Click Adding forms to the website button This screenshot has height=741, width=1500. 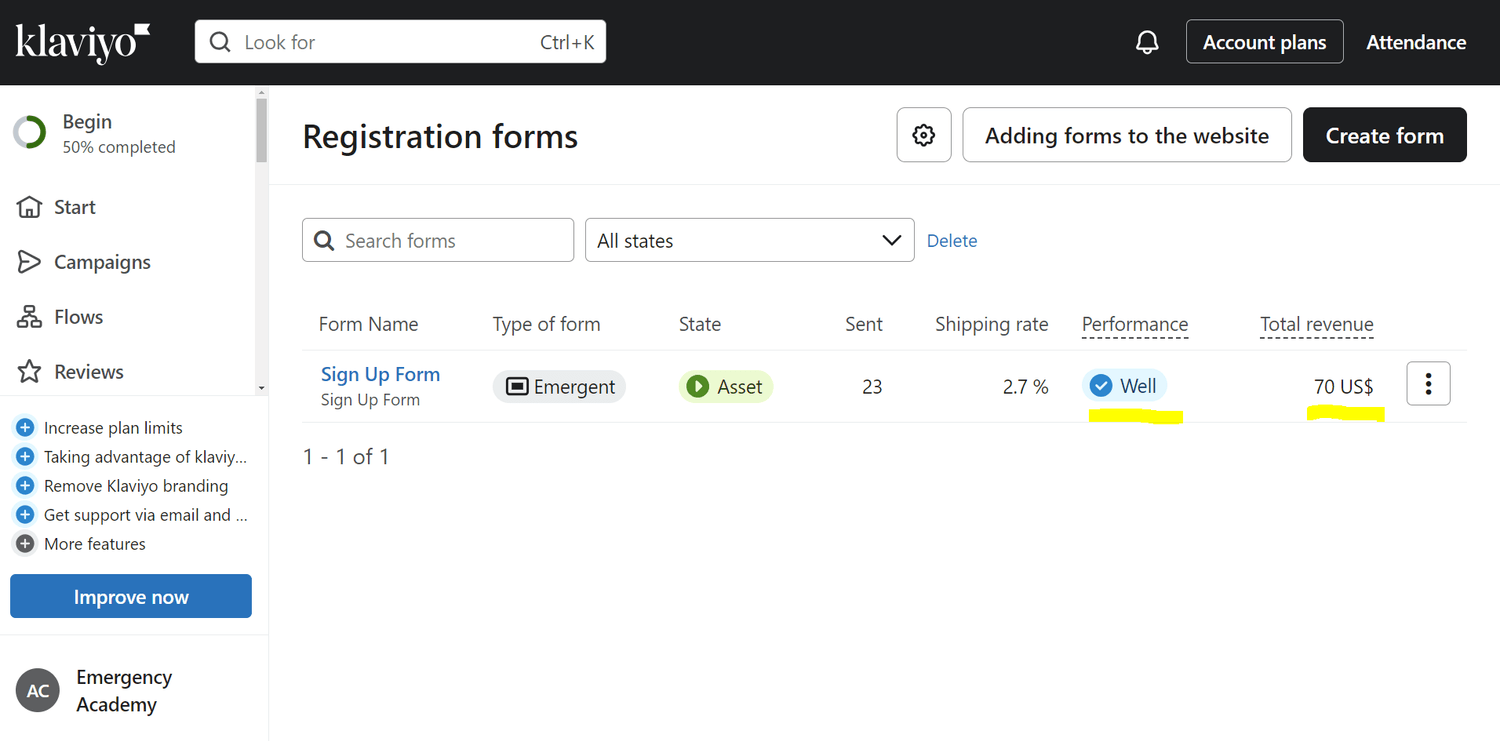coord(1127,135)
